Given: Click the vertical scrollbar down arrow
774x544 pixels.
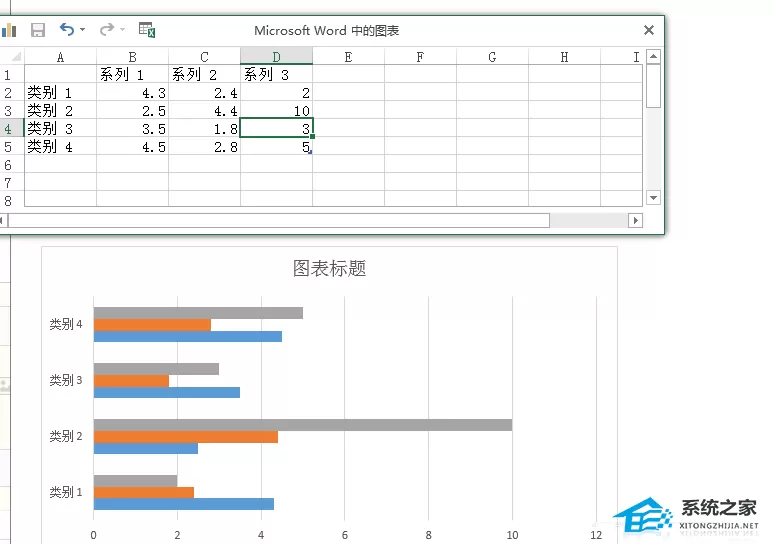Looking at the screenshot, I should tap(653, 198).
